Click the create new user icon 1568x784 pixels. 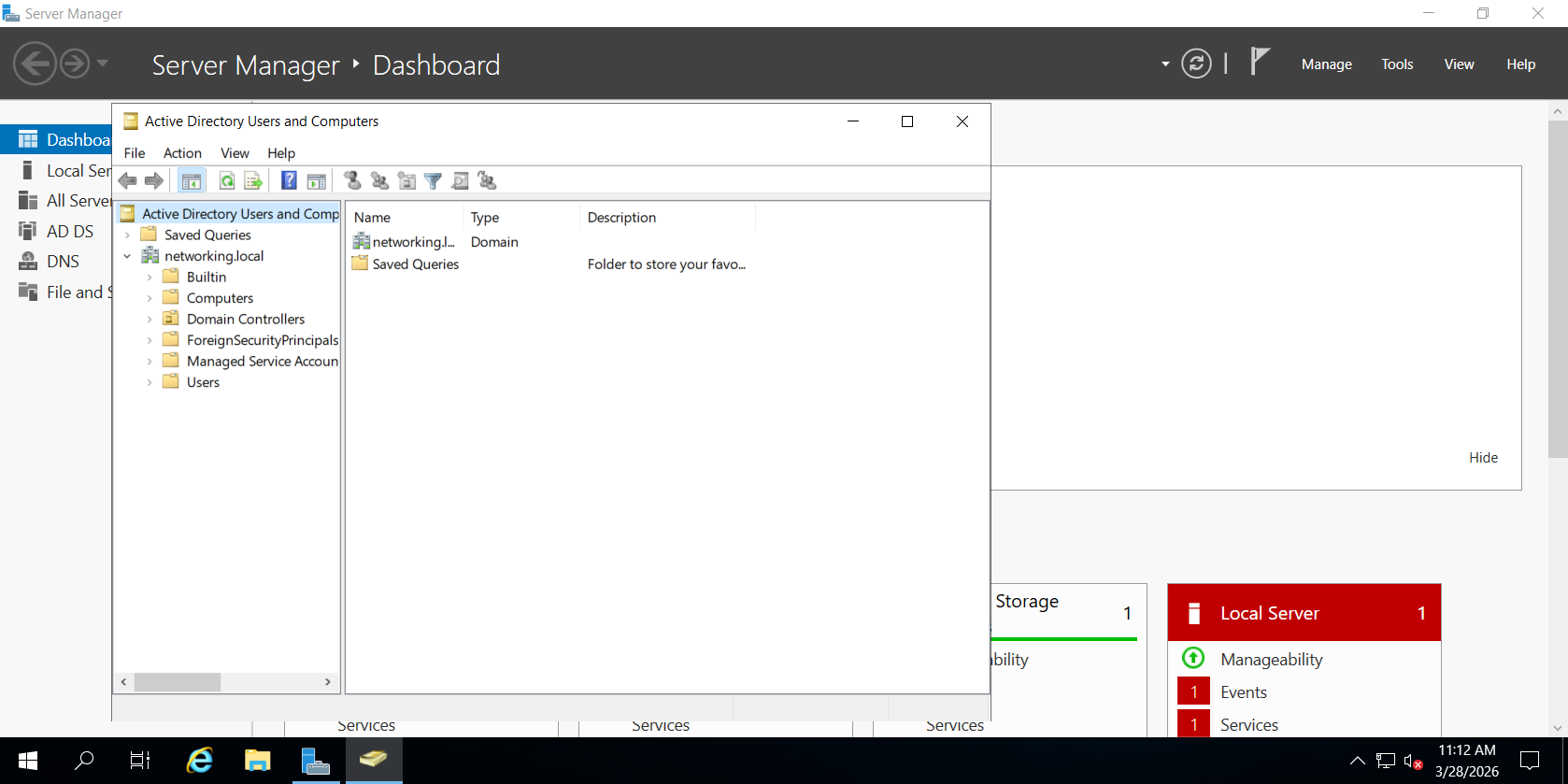pyautogui.click(x=352, y=181)
